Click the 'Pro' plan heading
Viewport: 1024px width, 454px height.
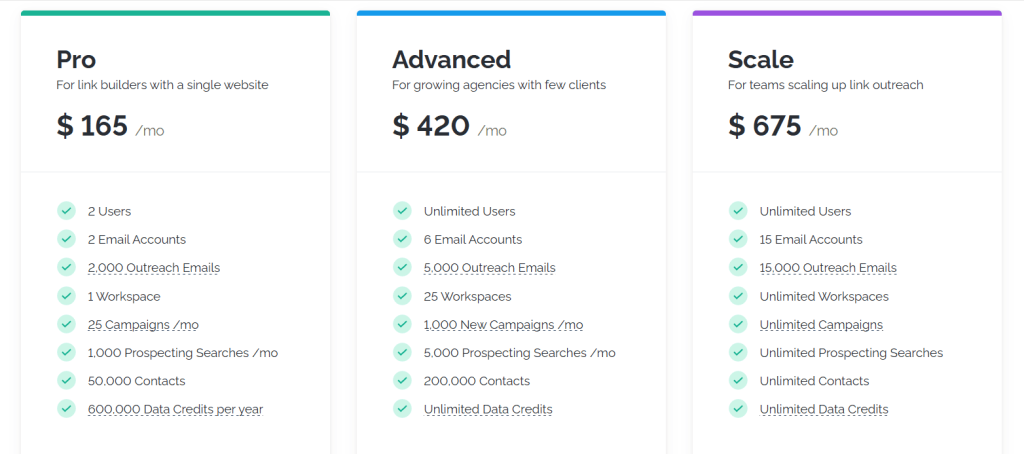point(76,59)
